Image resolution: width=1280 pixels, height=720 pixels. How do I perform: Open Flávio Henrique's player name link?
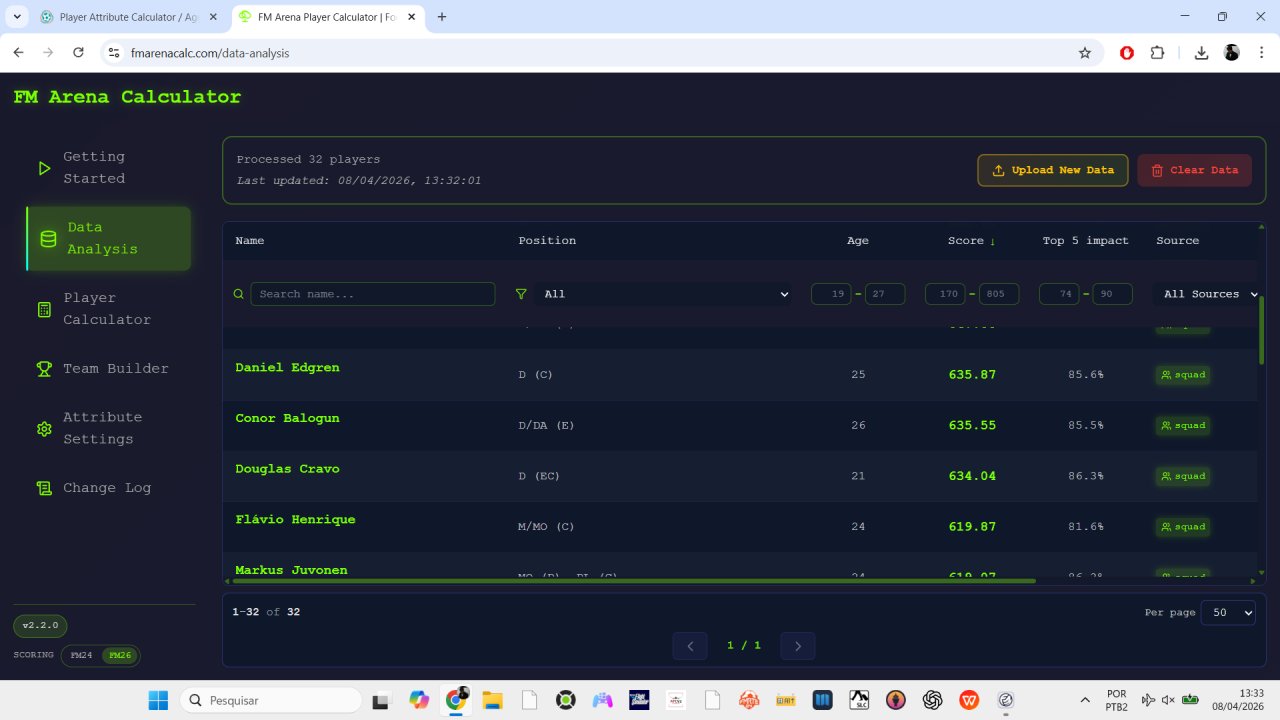pos(295,520)
